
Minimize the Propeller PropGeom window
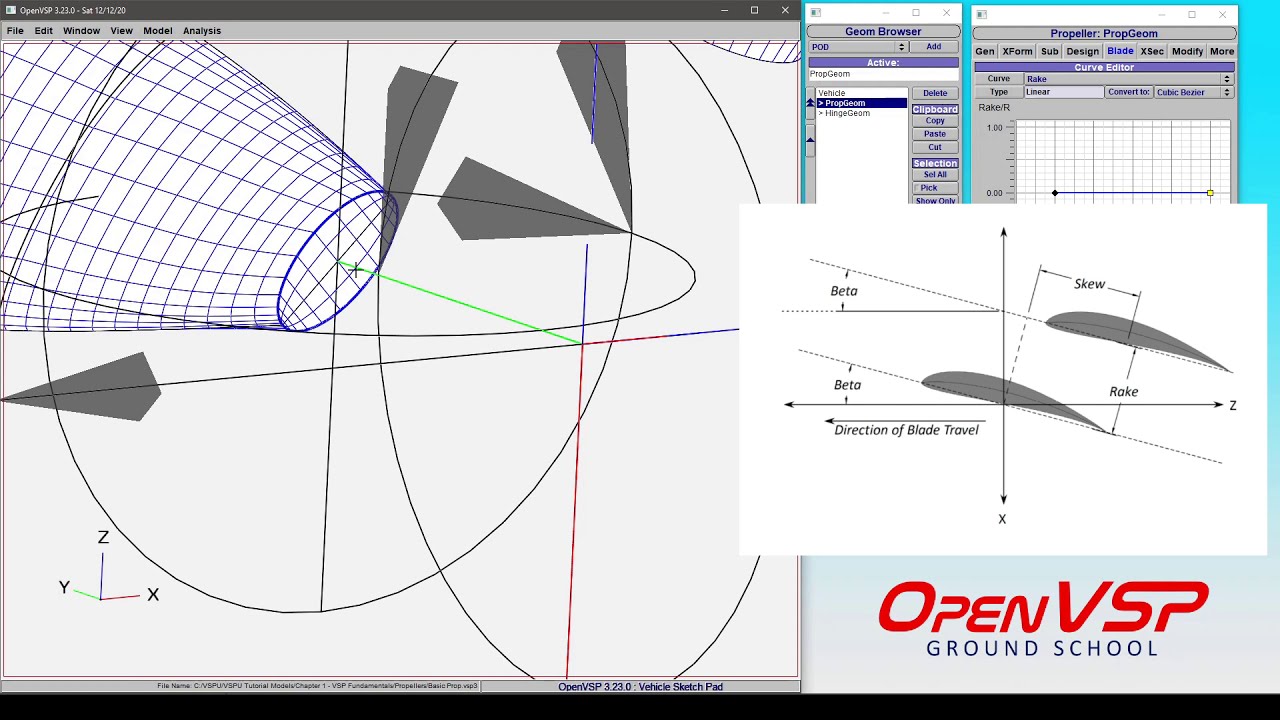[1161, 14]
